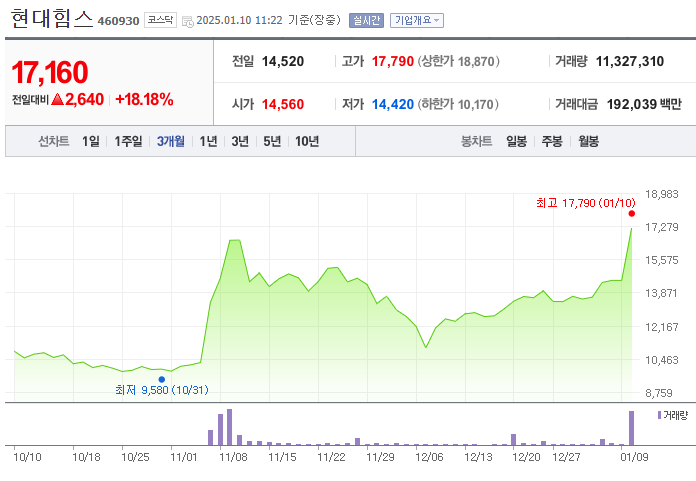Click the 최저 9,580 (10/31) label
Viewport: 696px width, 481px height.
(x=162, y=390)
